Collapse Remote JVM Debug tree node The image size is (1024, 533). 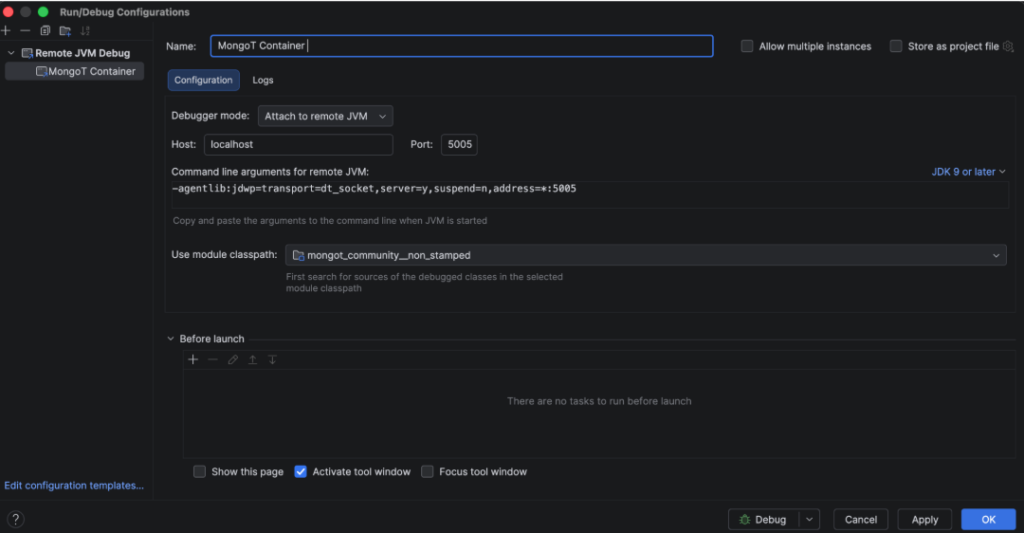pyautogui.click(x=11, y=53)
